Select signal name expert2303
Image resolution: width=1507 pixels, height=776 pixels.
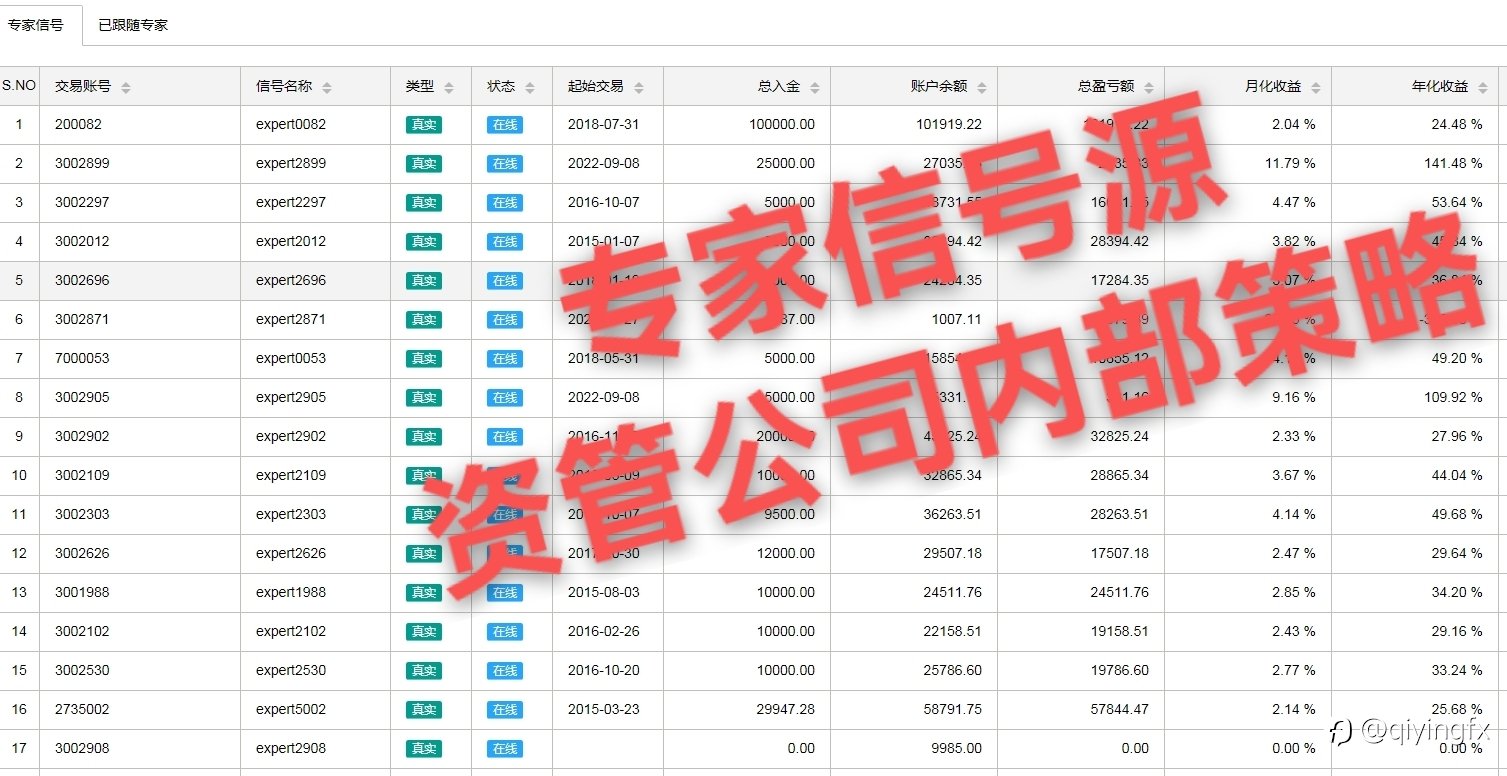(291, 515)
